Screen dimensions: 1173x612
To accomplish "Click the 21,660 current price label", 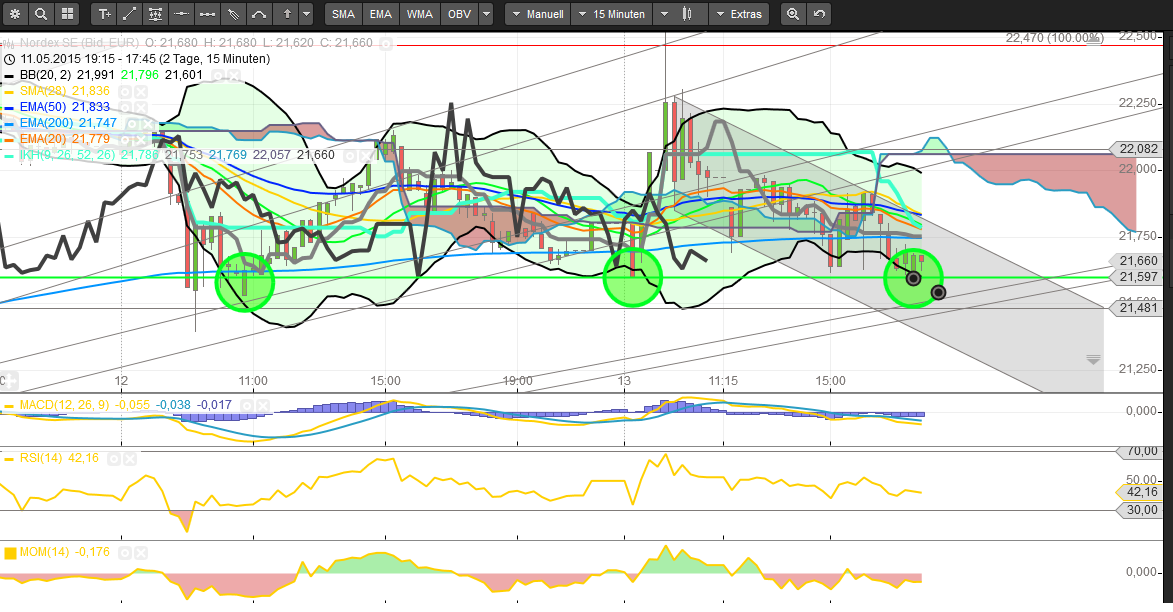I will (1138, 261).
